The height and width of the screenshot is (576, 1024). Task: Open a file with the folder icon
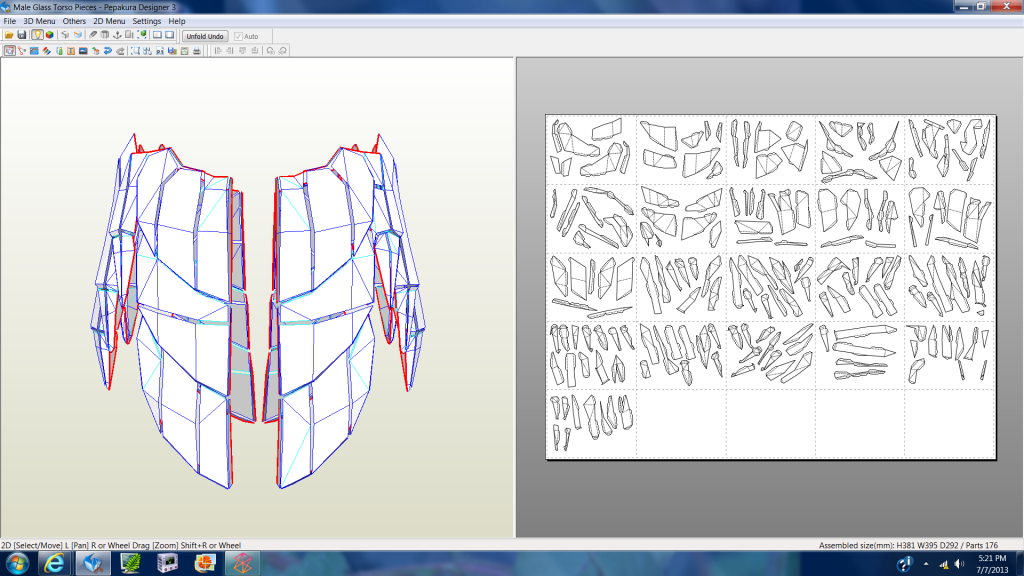9,35
